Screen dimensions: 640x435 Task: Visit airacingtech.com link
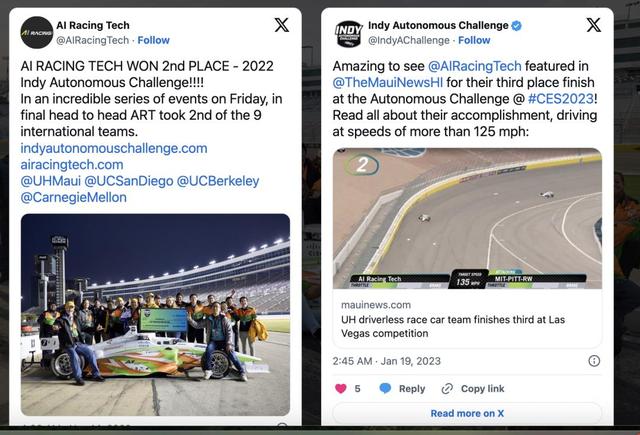[72, 165]
